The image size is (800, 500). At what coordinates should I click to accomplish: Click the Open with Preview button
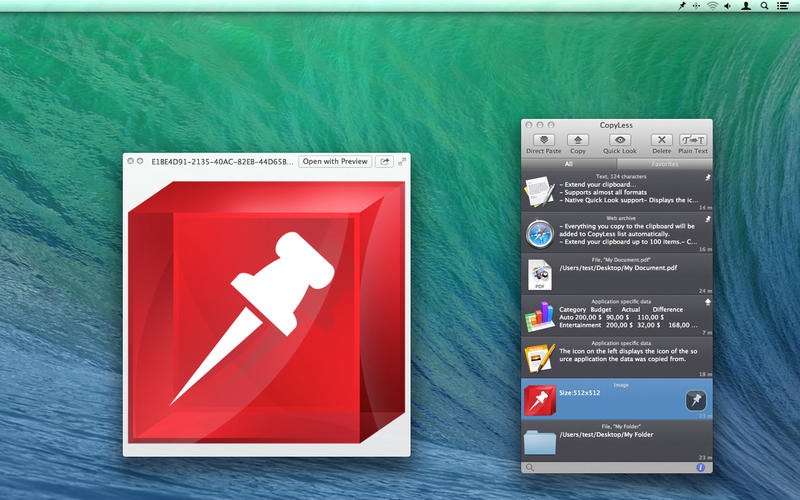[x=335, y=161]
